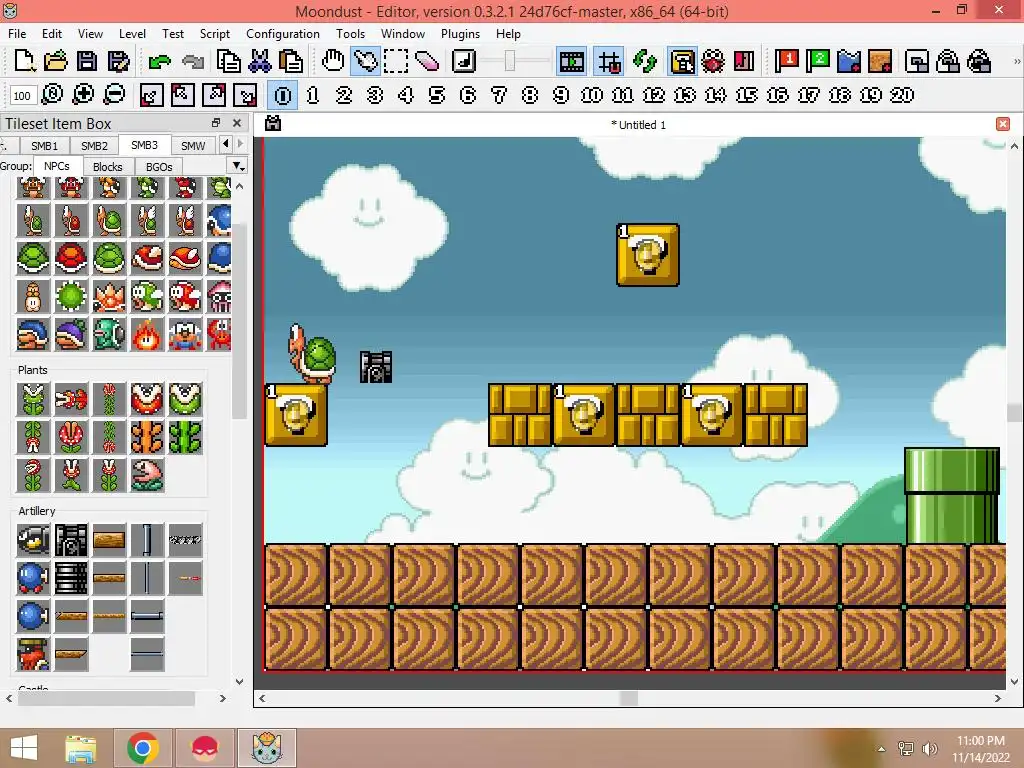Click the Koopa Troopa on the canvas
This screenshot has height=768, width=1024.
[312, 353]
